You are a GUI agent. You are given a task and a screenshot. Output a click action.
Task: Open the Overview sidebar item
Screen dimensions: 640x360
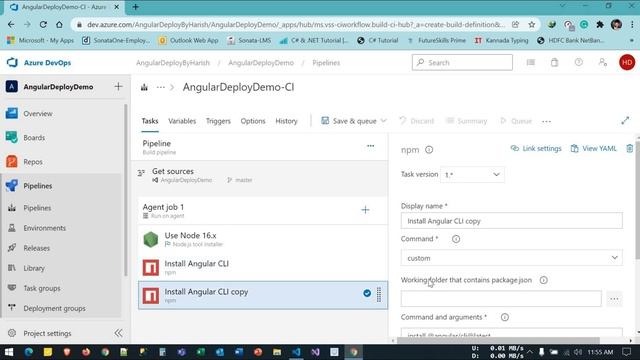click(38, 113)
